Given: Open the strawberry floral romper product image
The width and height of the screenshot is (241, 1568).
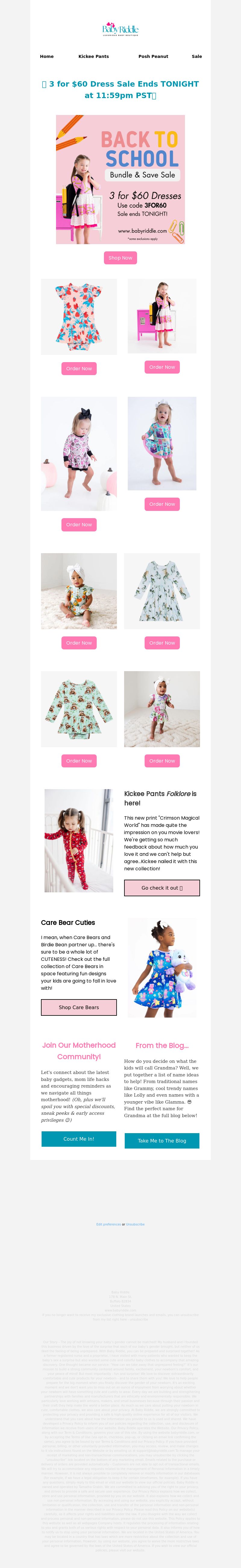Looking at the screenshot, I should point(79,317).
